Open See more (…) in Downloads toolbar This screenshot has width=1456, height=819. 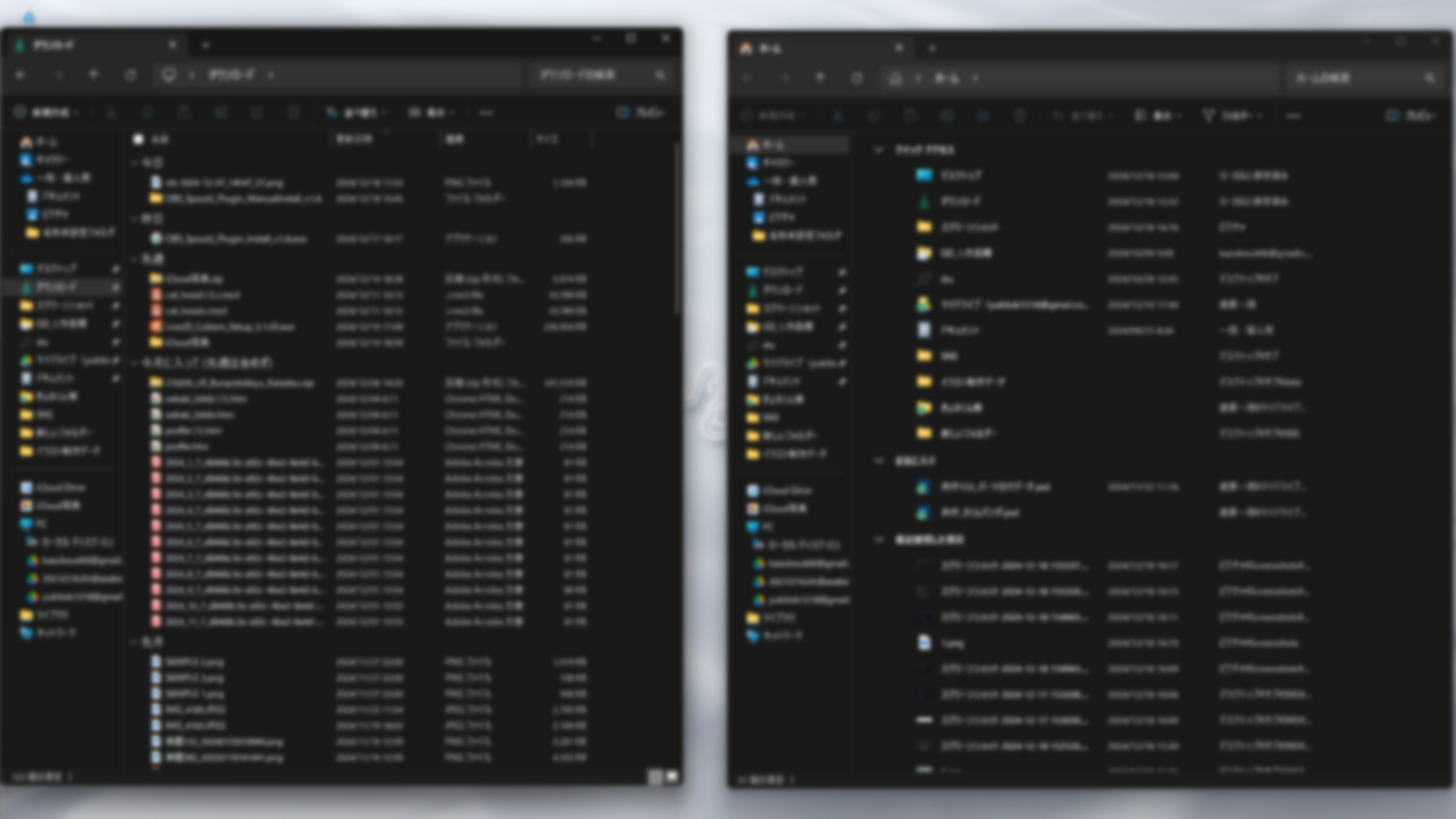pyautogui.click(x=486, y=113)
